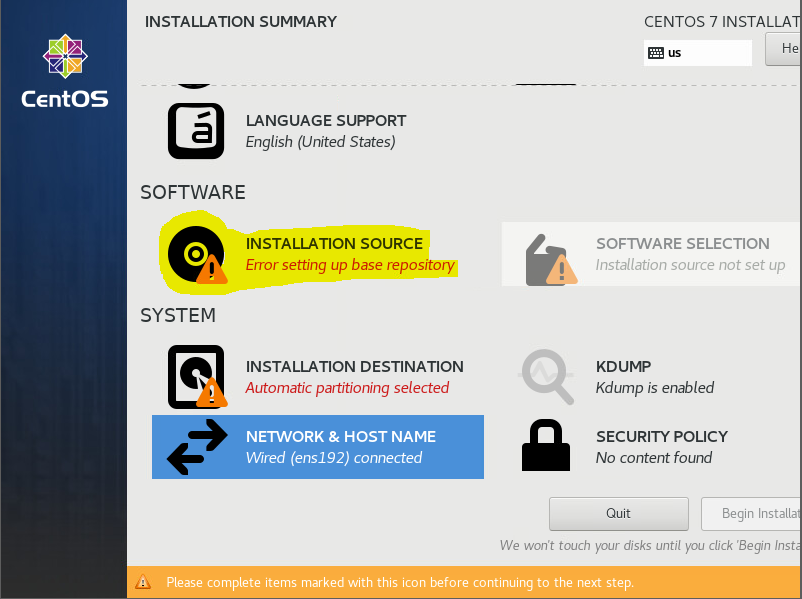Click the 'Error setting up base repository' message
Screen dimensions: 802x599
tap(350, 265)
